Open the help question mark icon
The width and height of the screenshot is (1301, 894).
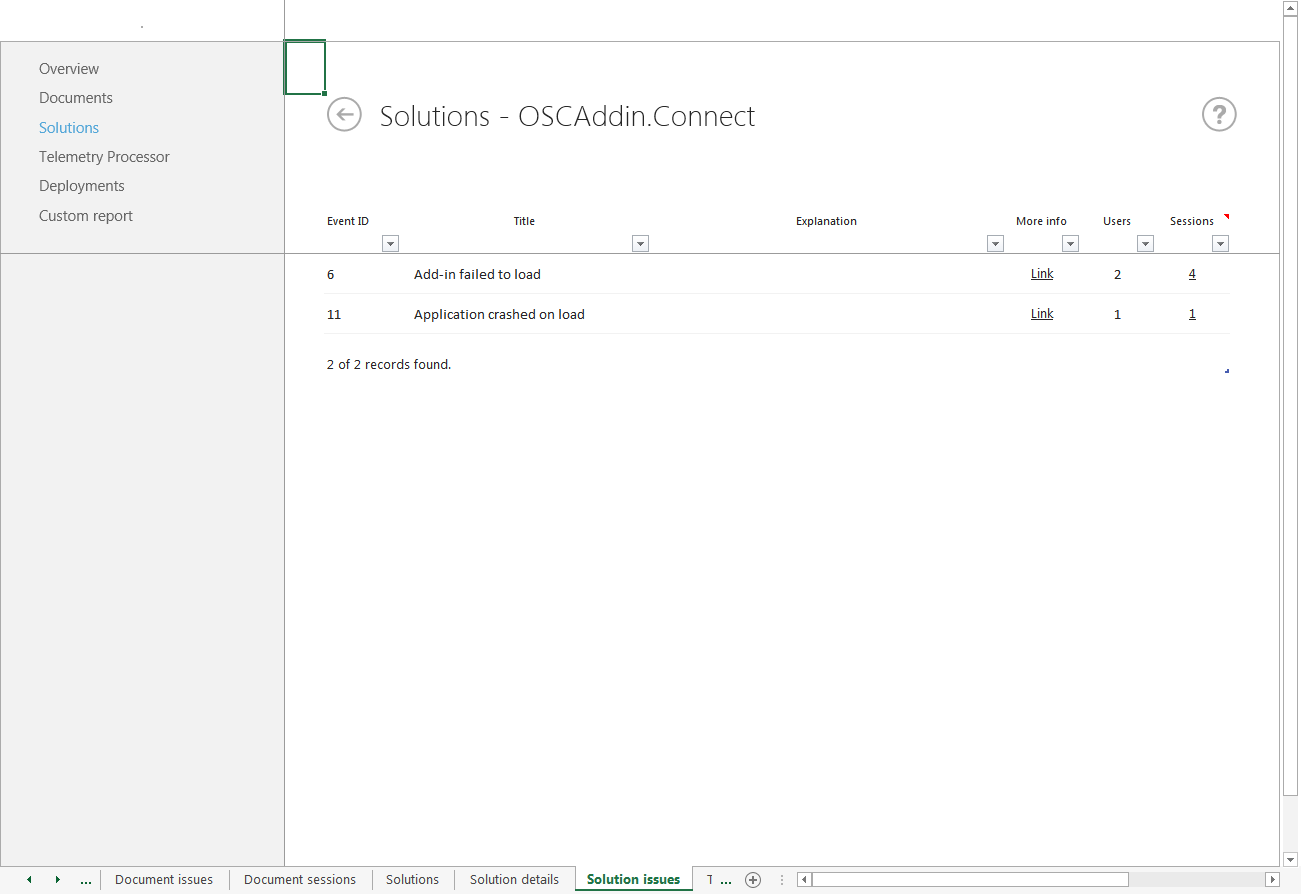[1218, 115]
